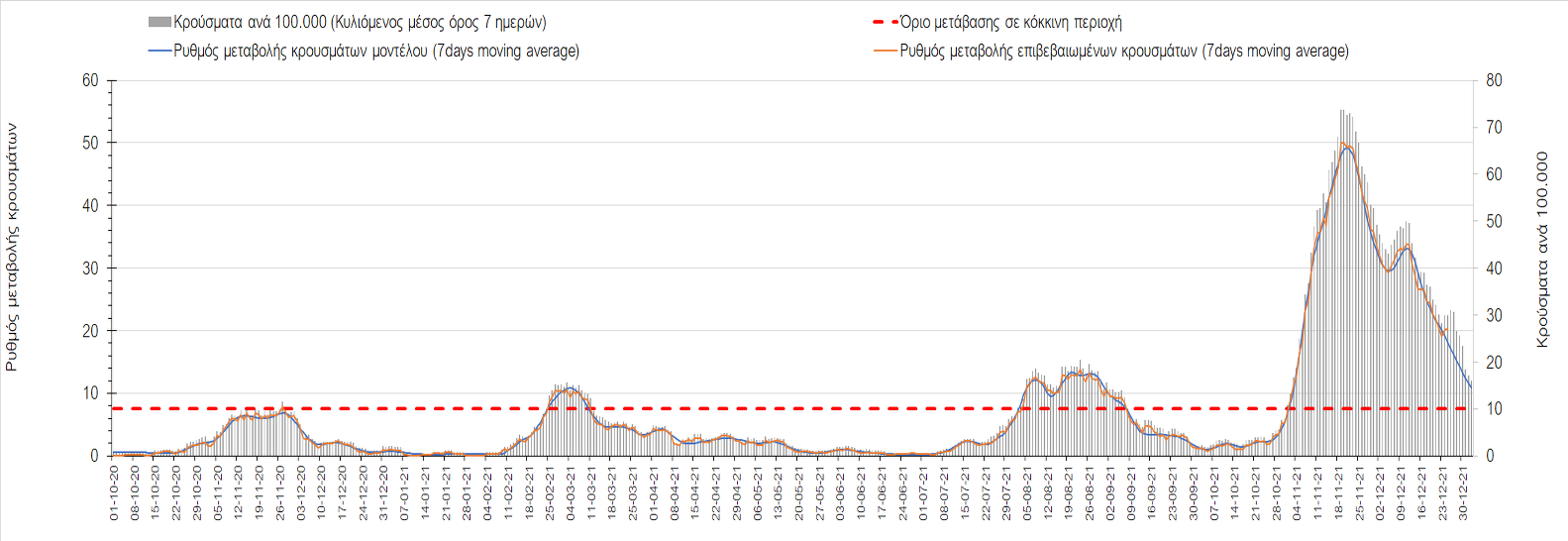This screenshot has width=1568, height=541.
Task: Click the red dashed legend line marker
Action: click(x=885, y=22)
